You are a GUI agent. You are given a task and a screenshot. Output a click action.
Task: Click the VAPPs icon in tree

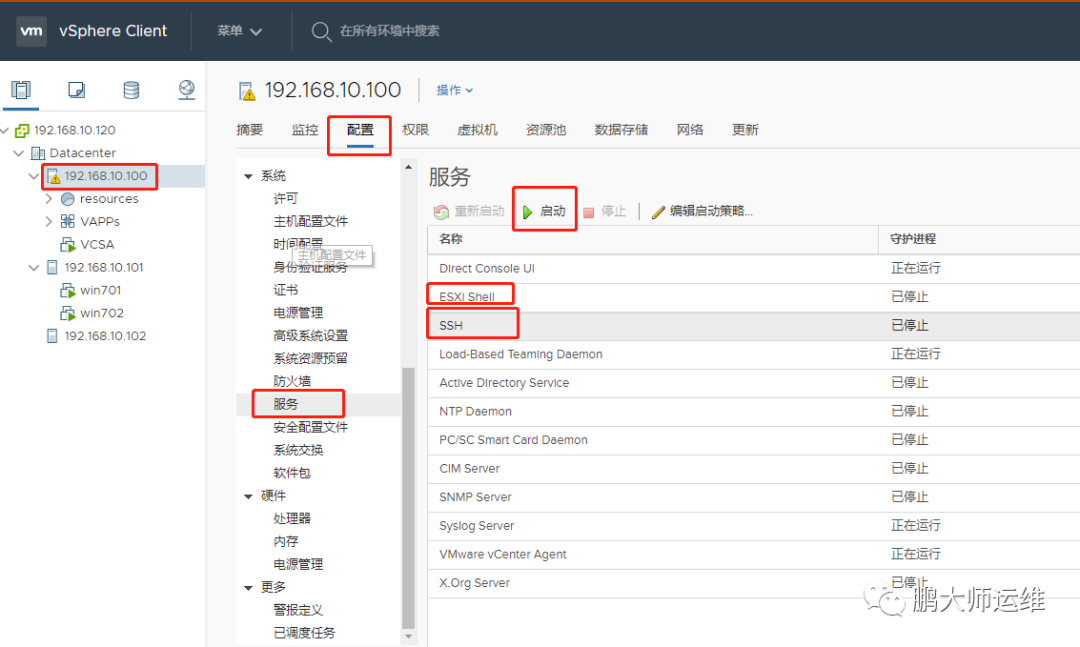tap(68, 221)
